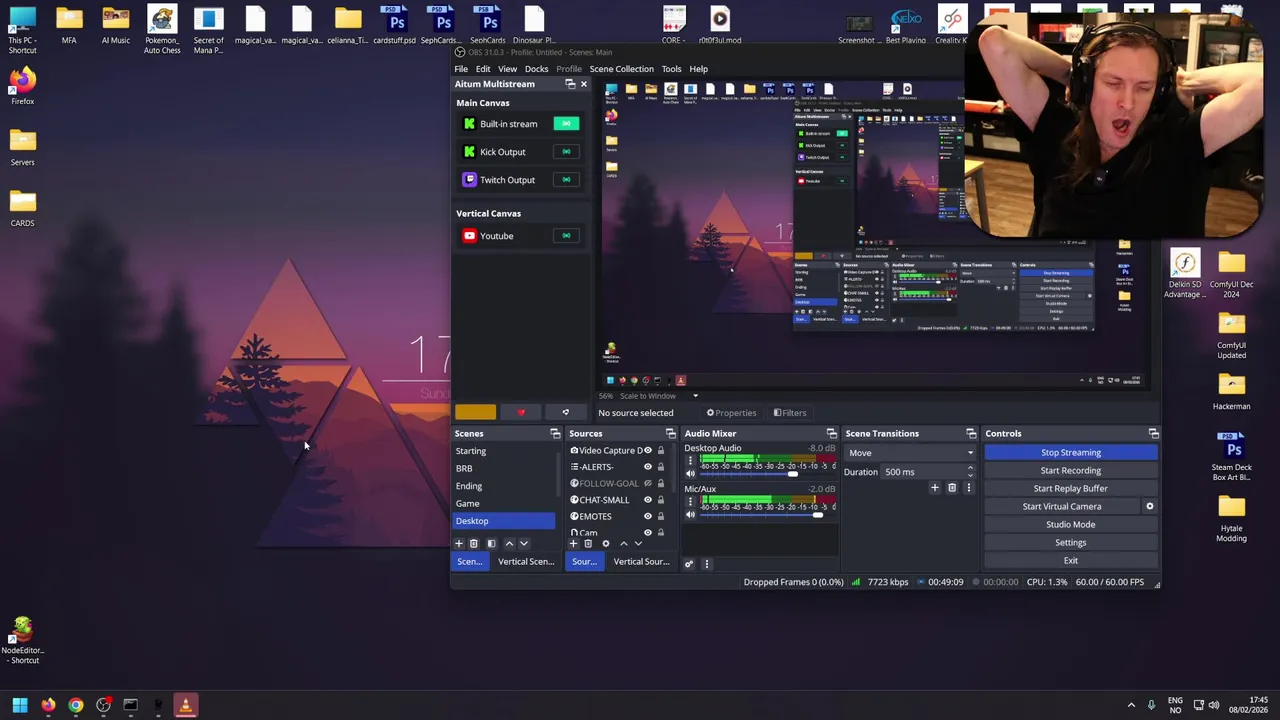Open the Edit menu in OBS

(483, 69)
